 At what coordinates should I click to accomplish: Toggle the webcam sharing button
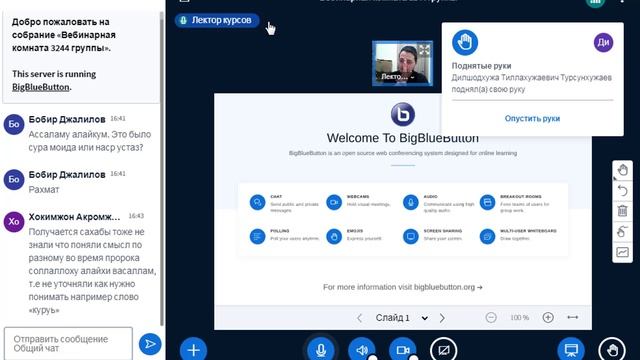point(402,349)
